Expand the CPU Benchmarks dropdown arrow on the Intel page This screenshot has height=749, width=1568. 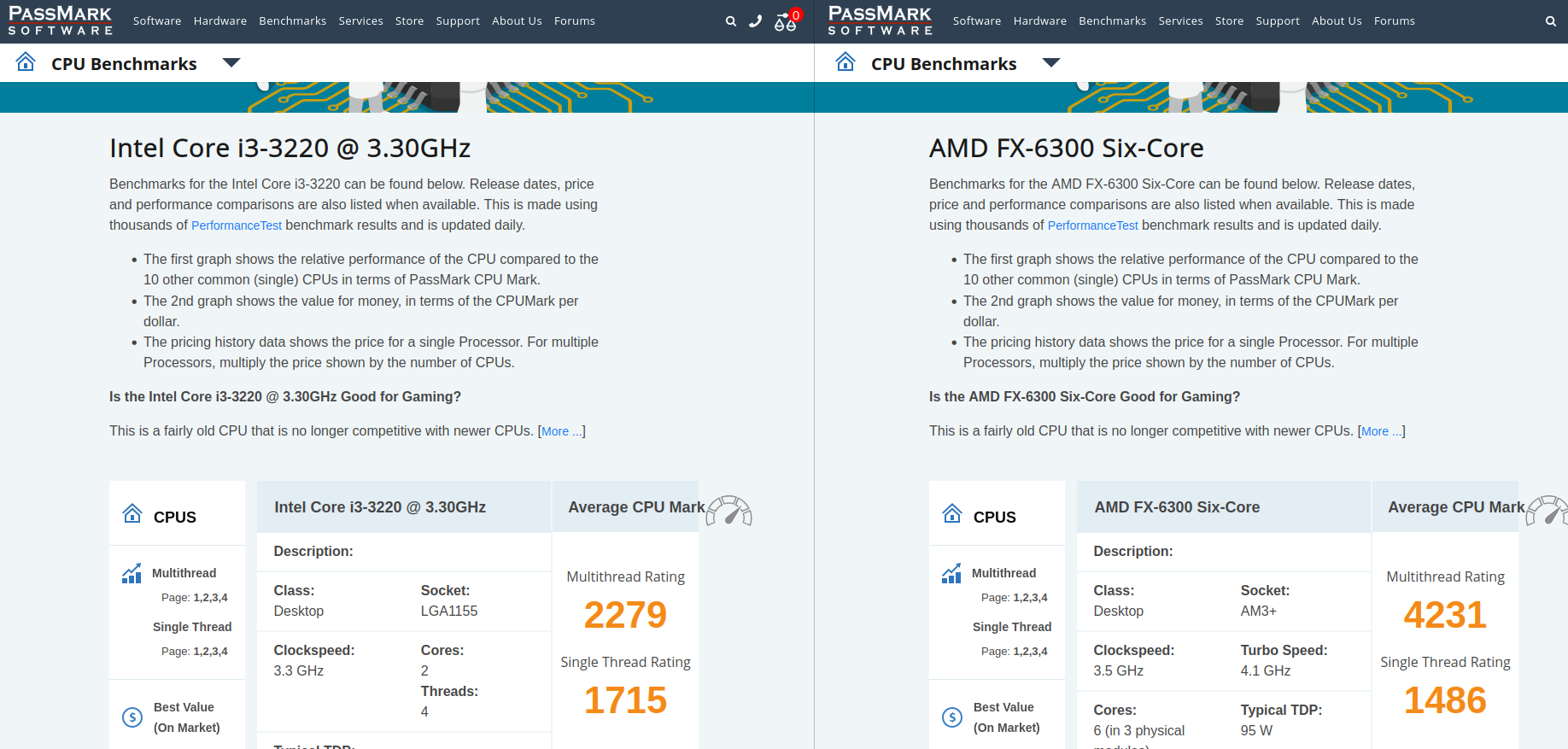point(231,62)
